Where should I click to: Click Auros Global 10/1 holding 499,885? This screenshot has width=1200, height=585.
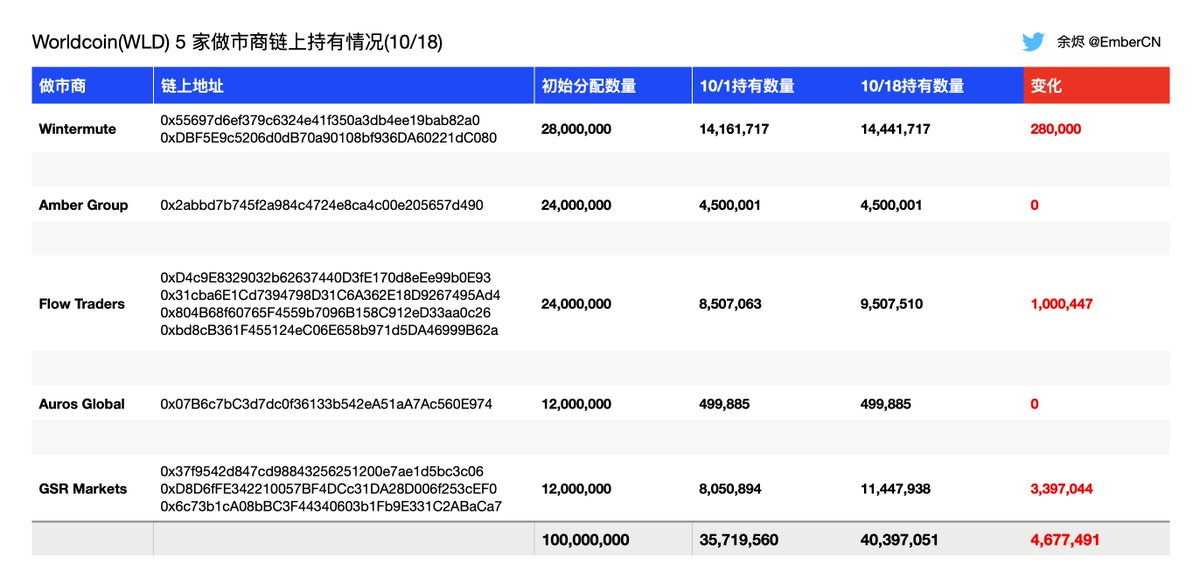click(x=724, y=404)
